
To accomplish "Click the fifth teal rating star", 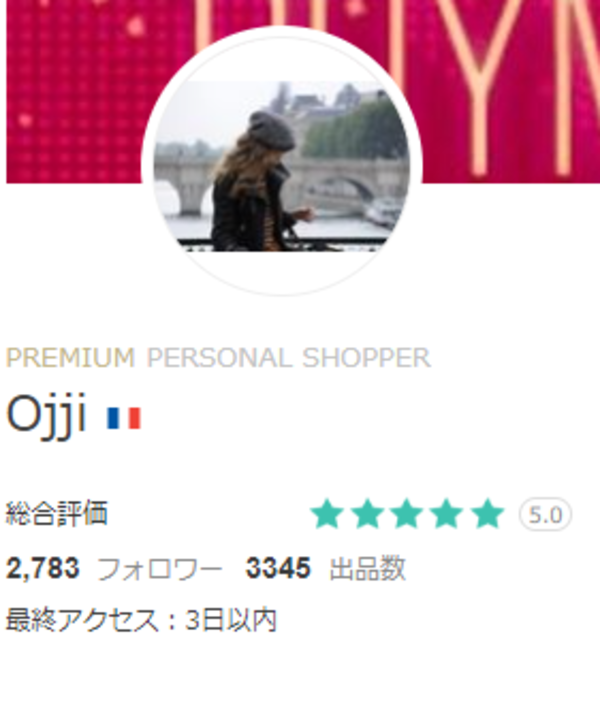I will click(x=487, y=514).
